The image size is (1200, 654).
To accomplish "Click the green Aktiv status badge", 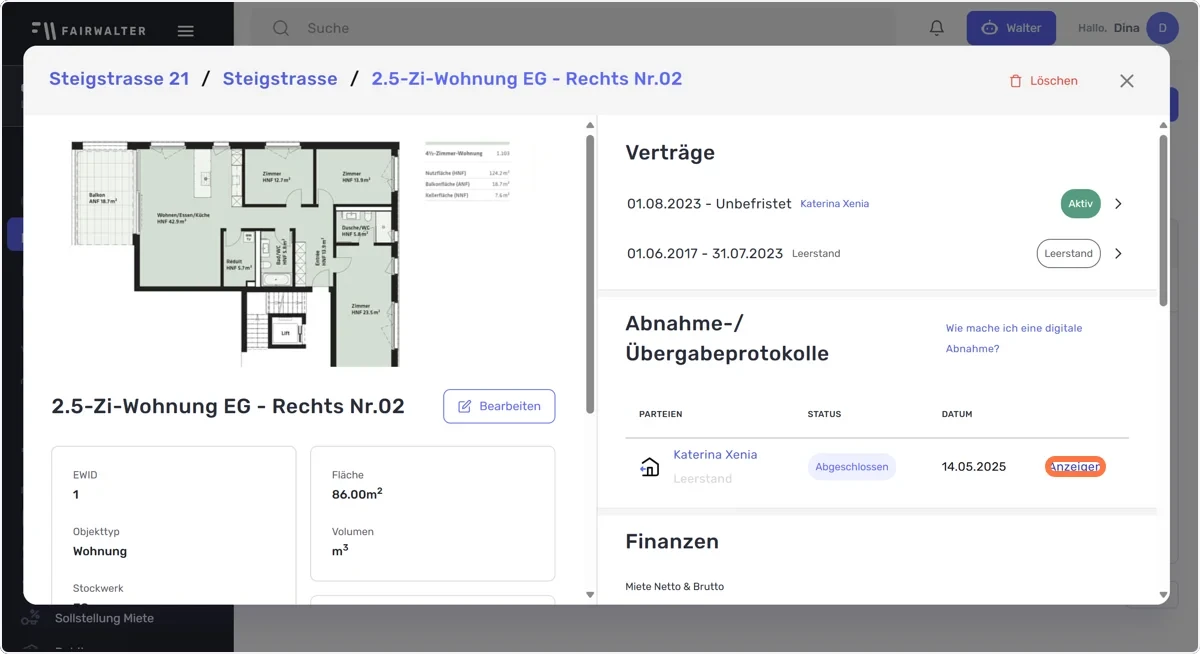I will coord(1080,204).
